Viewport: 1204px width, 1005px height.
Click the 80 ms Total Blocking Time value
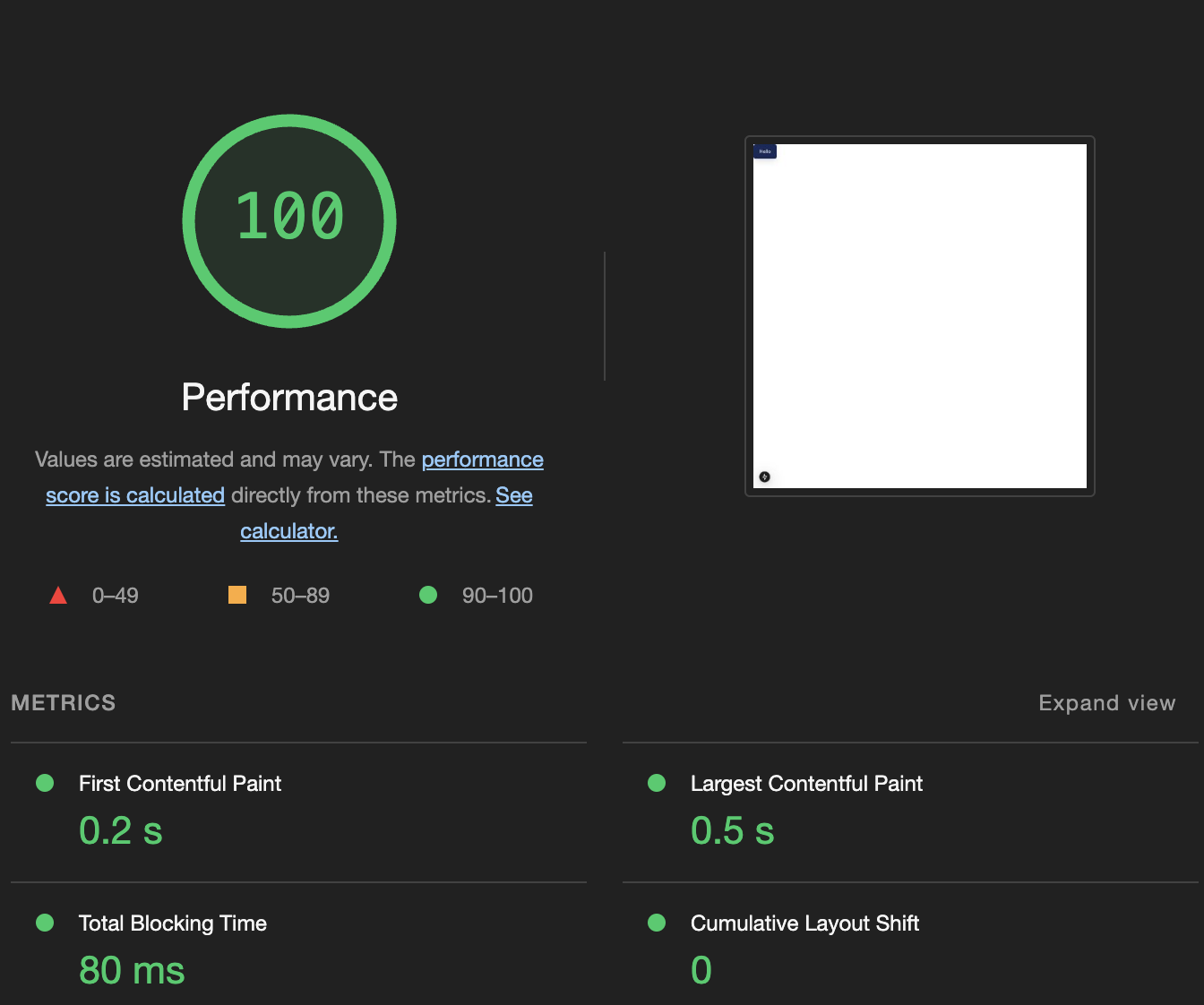click(x=132, y=970)
